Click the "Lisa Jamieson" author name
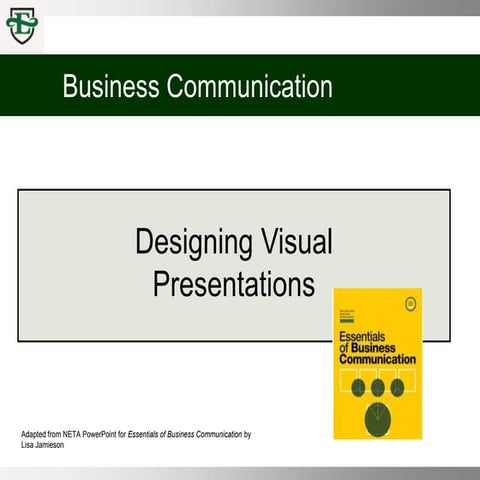Screen dimensions: 480x480 (43, 445)
